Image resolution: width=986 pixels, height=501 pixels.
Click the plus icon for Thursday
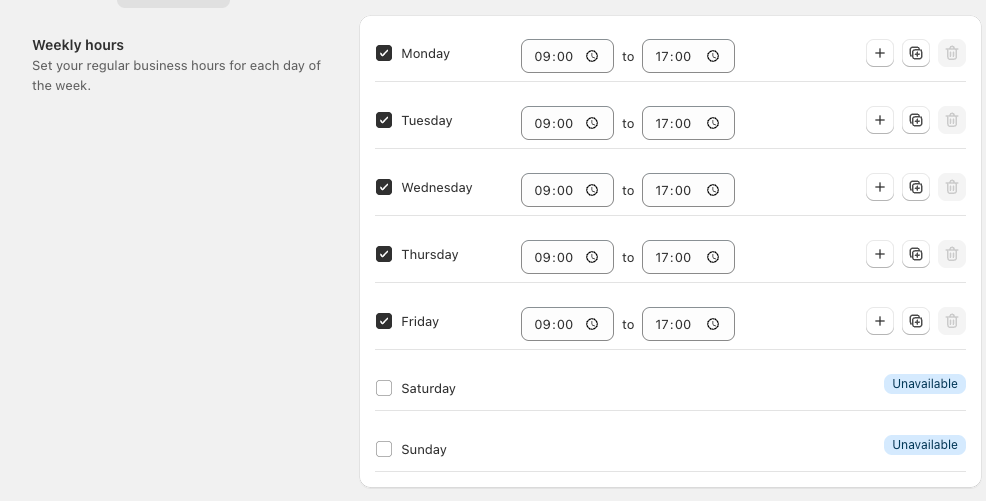pos(879,254)
